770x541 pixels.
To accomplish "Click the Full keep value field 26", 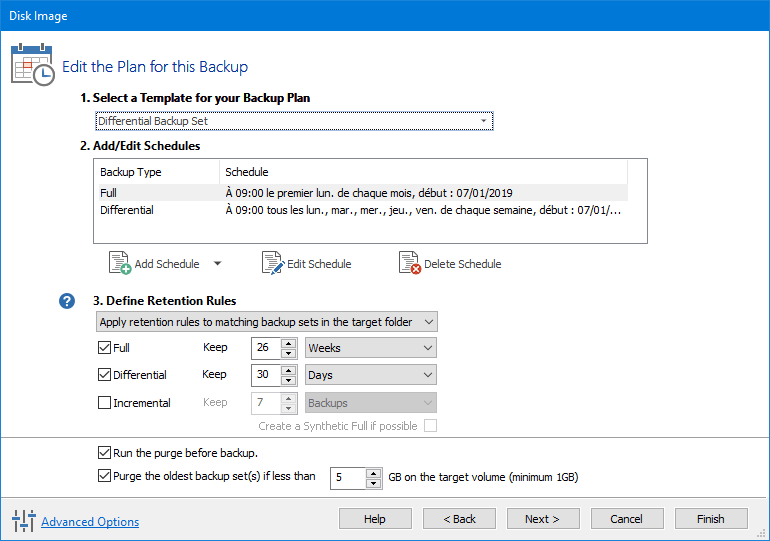I will (x=266, y=348).
